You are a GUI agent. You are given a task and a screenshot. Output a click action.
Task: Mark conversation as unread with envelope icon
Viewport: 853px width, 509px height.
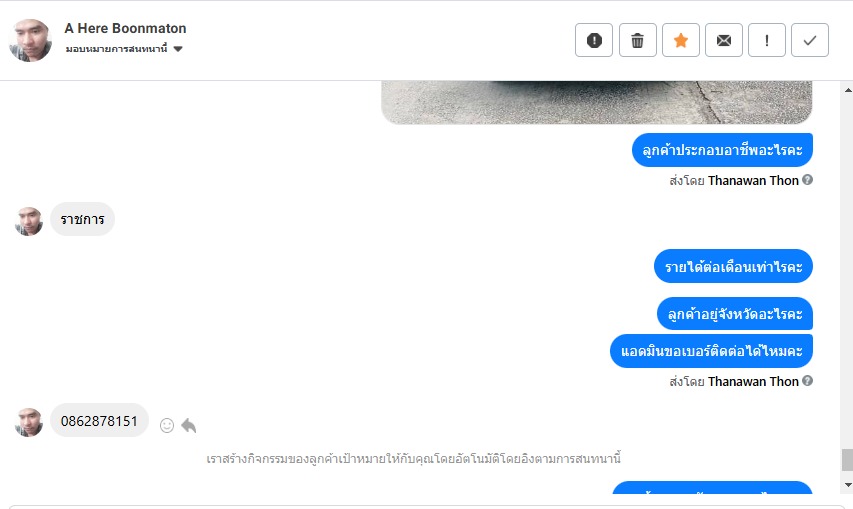click(x=724, y=40)
